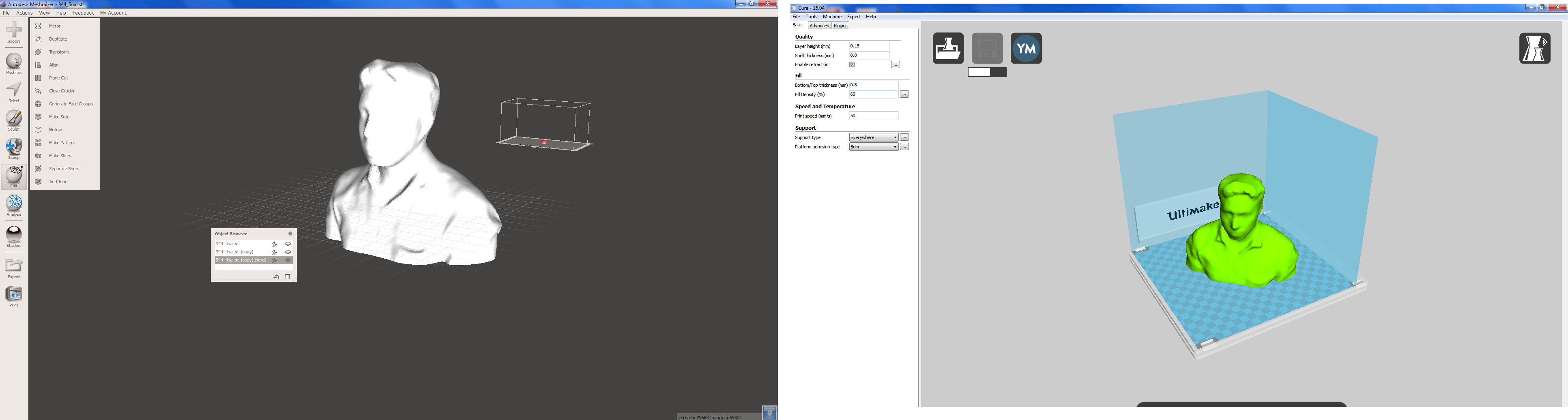Viewport: 1568px width, 420px height.
Task: Open Cura's Machine menu
Action: [832, 17]
